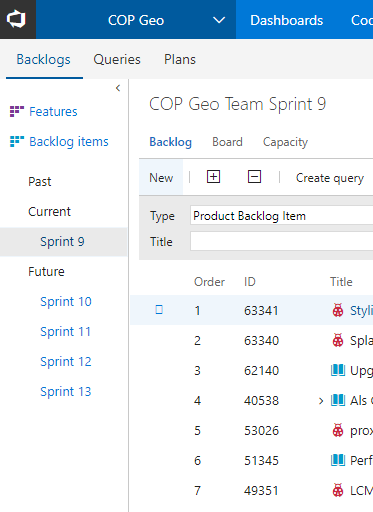Click the bug icon on item 63341
The width and height of the screenshot is (373, 512).
(338, 310)
